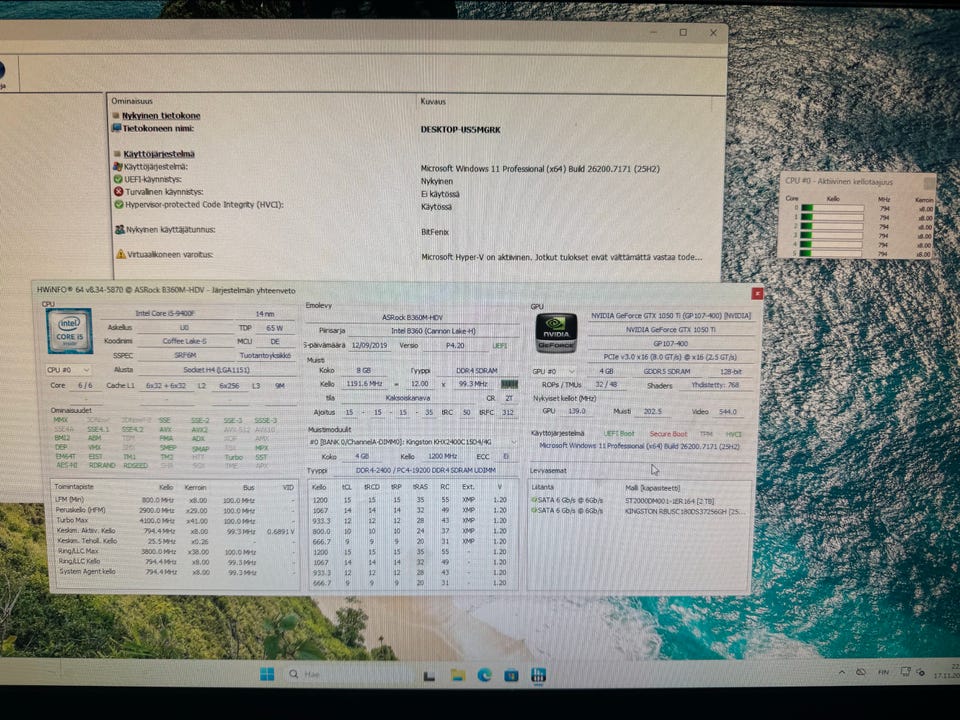Click core 0 green bar in clock window
Image resolution: width=960 pixels, height=720 pixels.
coord(807,208)
